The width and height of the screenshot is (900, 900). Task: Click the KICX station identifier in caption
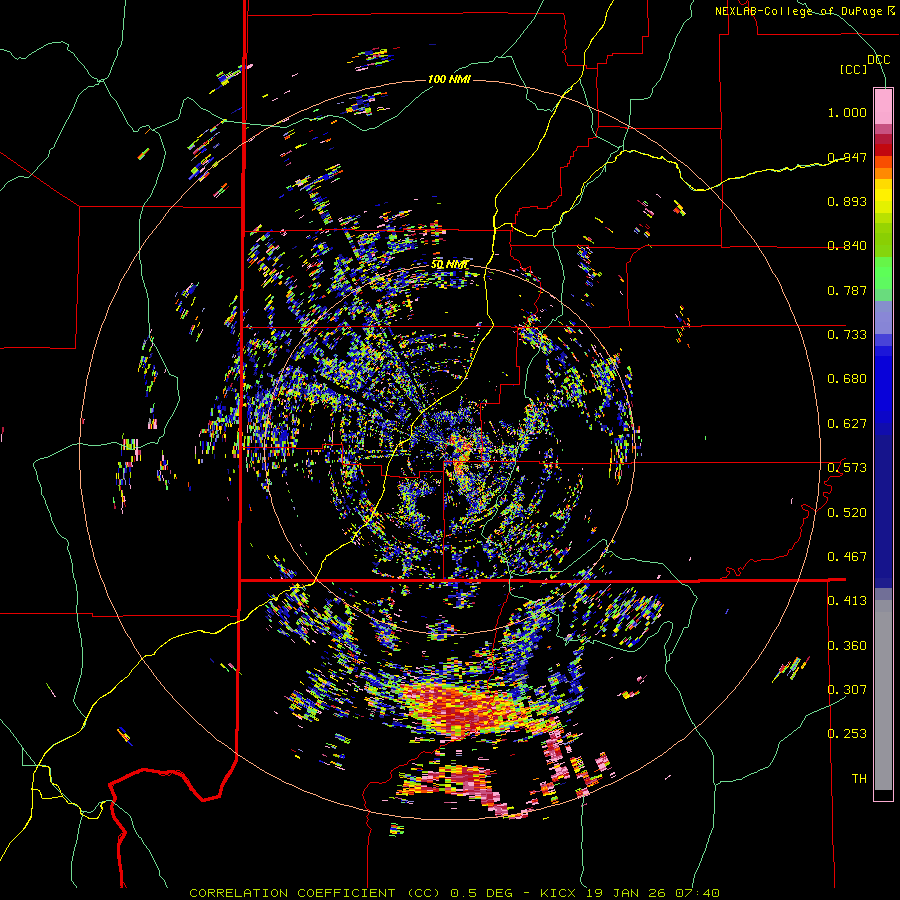(560, 893)
